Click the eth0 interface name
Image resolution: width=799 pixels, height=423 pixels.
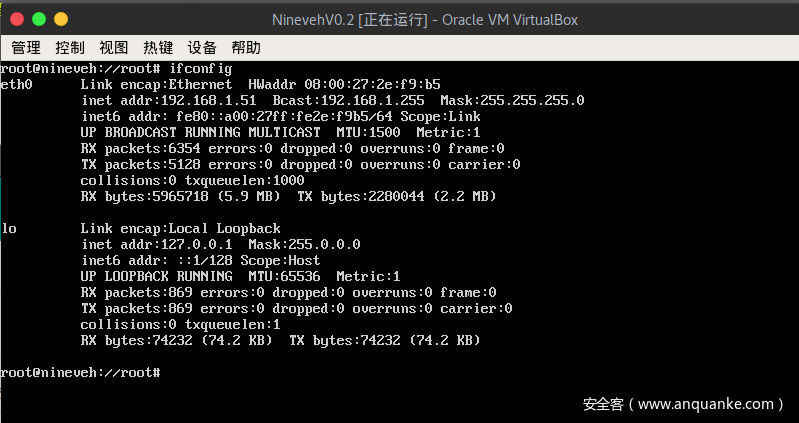click(17, 84)
